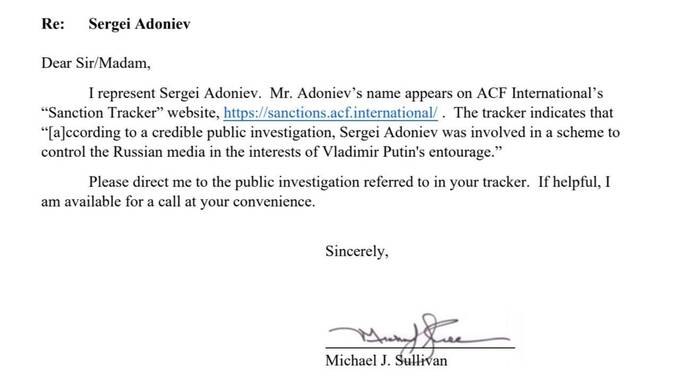Image resolution: width=680 pixels, height=388 pixels.
Task: Click the printed name Michael J. Sullivan
Action: [386, 360]
